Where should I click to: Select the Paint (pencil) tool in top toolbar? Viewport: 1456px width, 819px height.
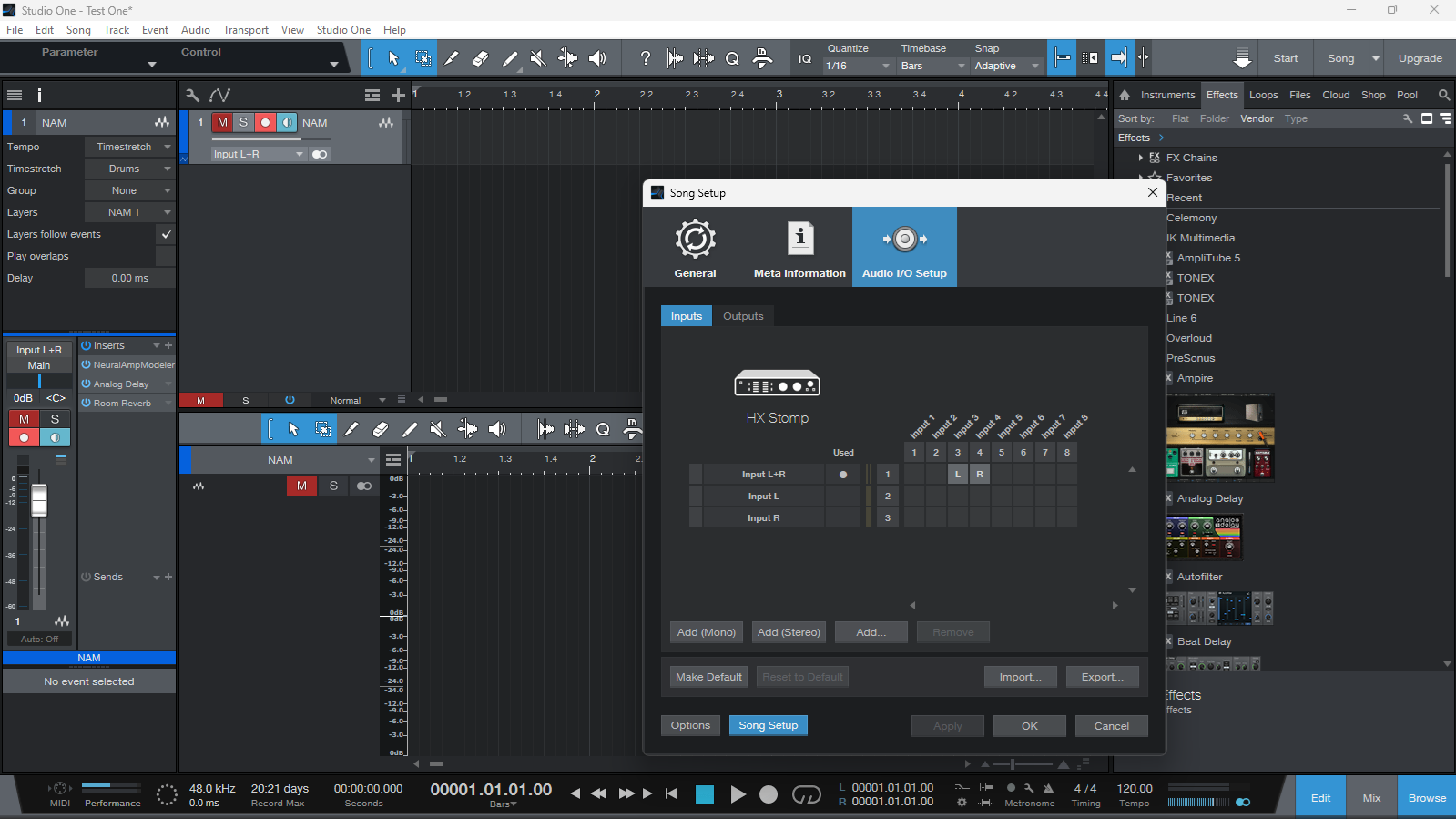pyautogui.click(x=451, y=58)
